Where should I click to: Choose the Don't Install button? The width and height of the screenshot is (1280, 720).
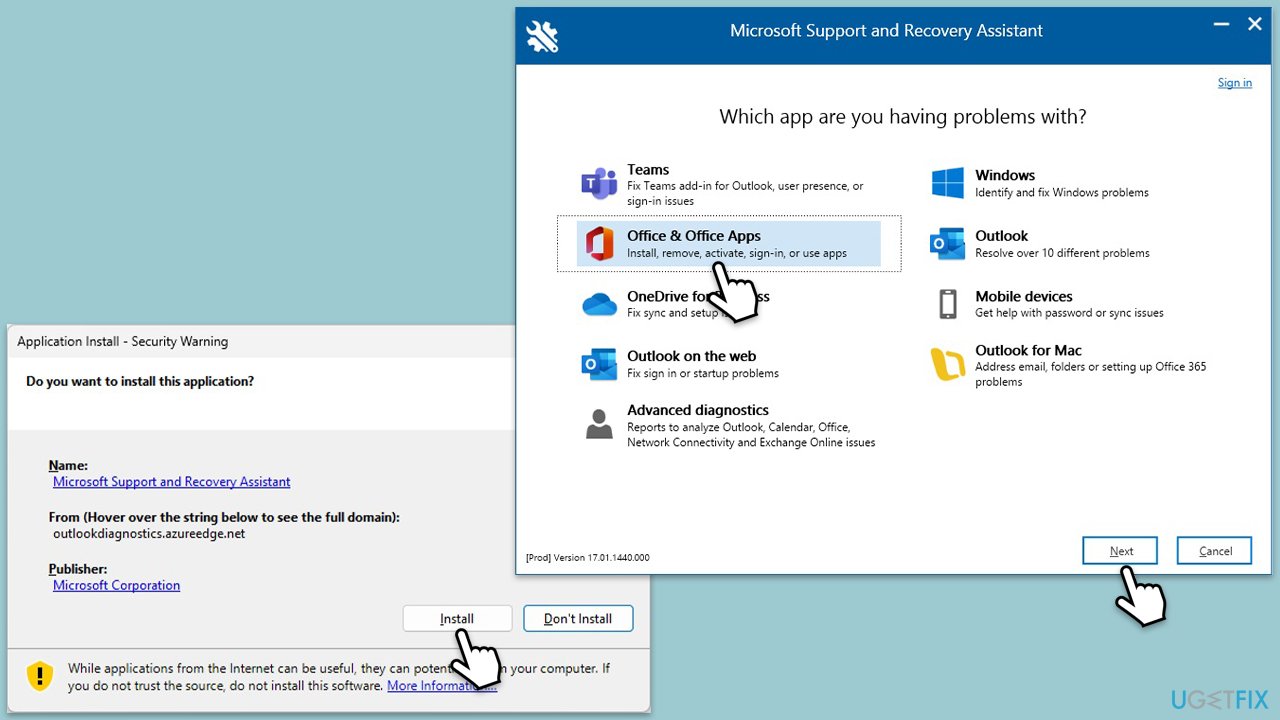578,619
